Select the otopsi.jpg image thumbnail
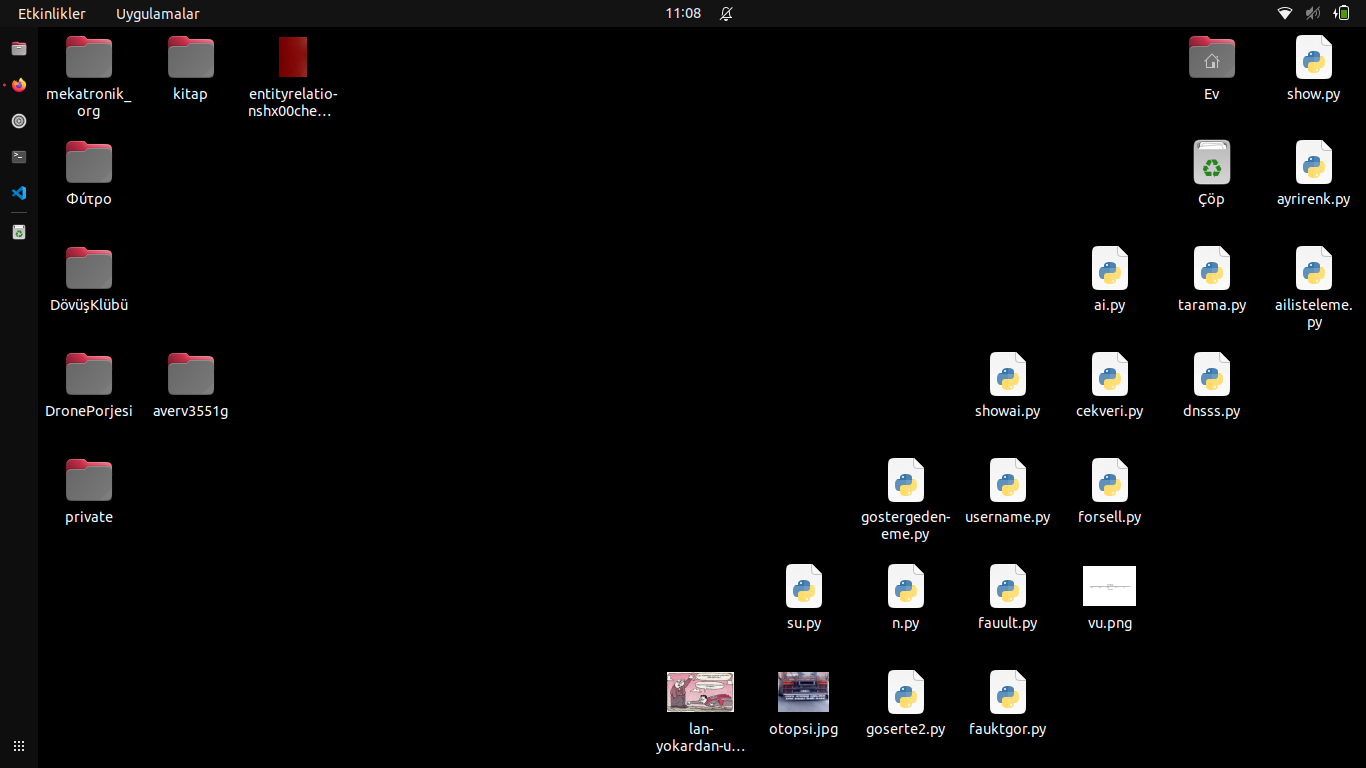 point(803,692)
